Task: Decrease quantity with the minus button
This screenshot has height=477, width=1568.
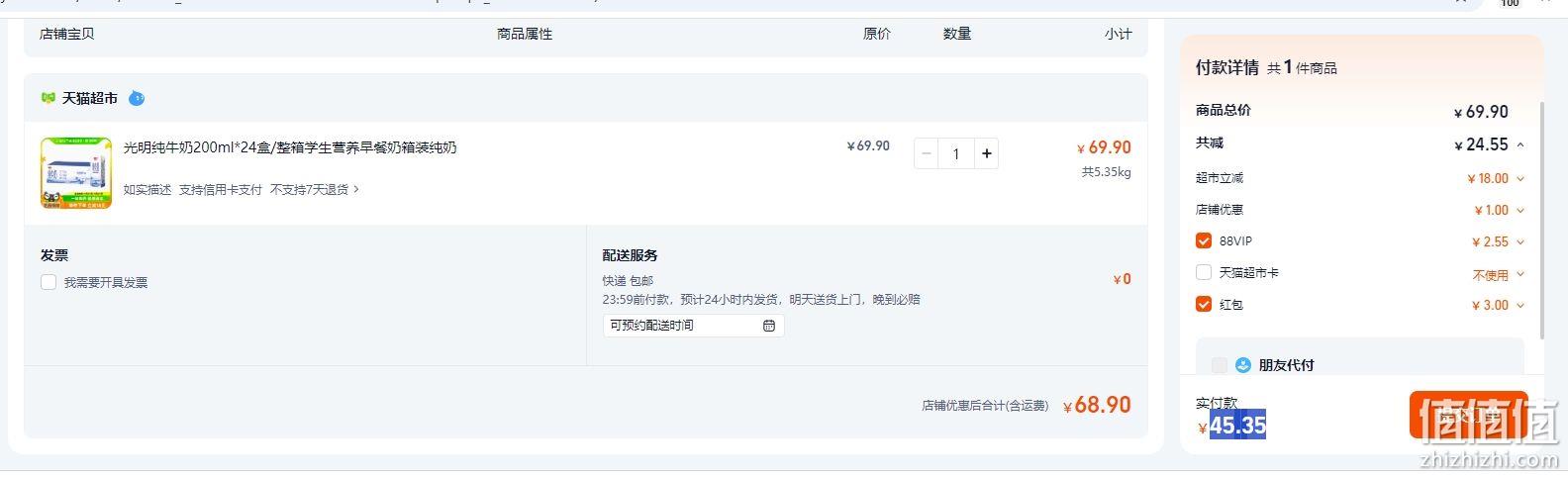Action: coord(927,153)
